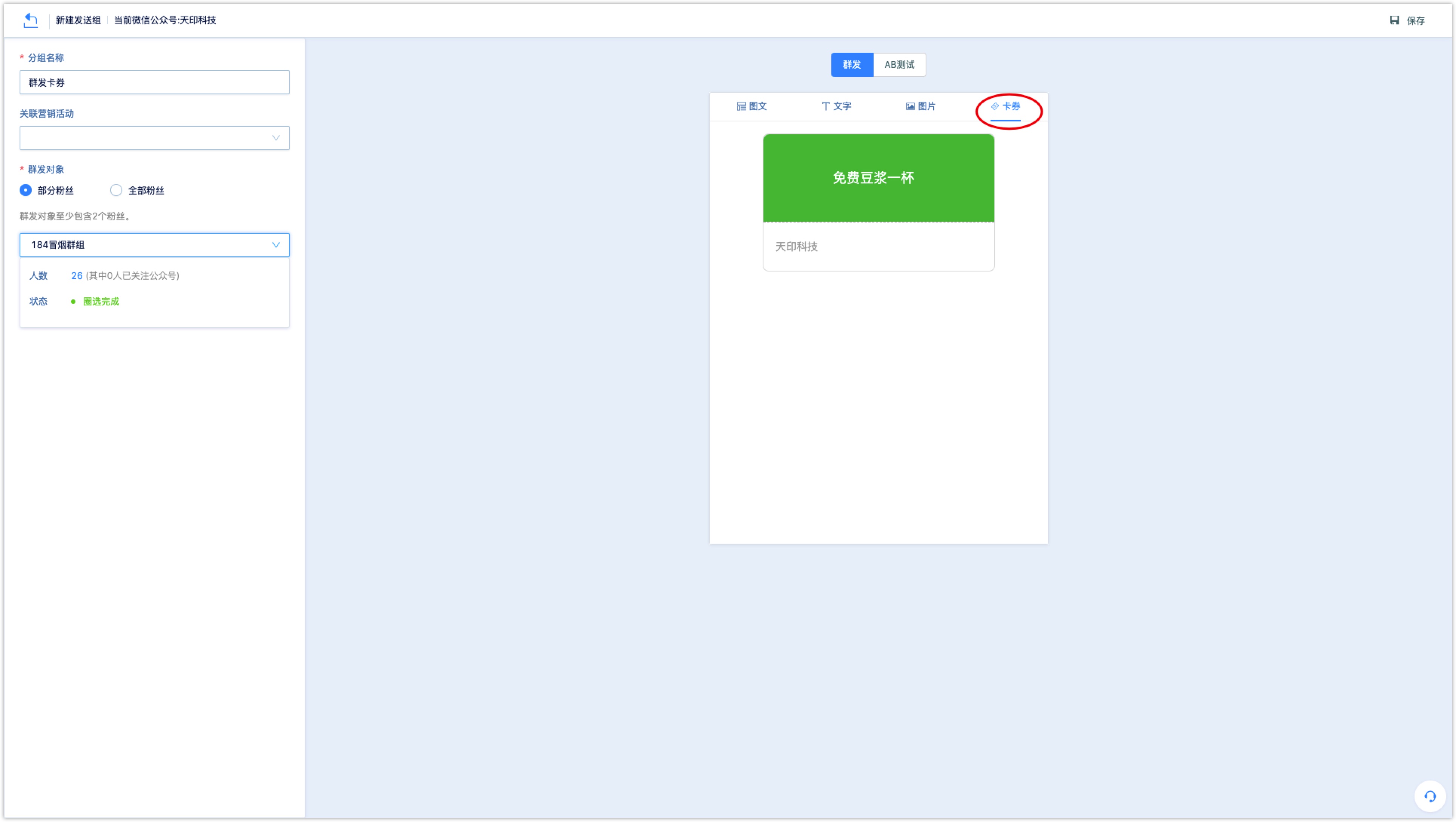Click the 新建发送组 title text

coord(78,20)
